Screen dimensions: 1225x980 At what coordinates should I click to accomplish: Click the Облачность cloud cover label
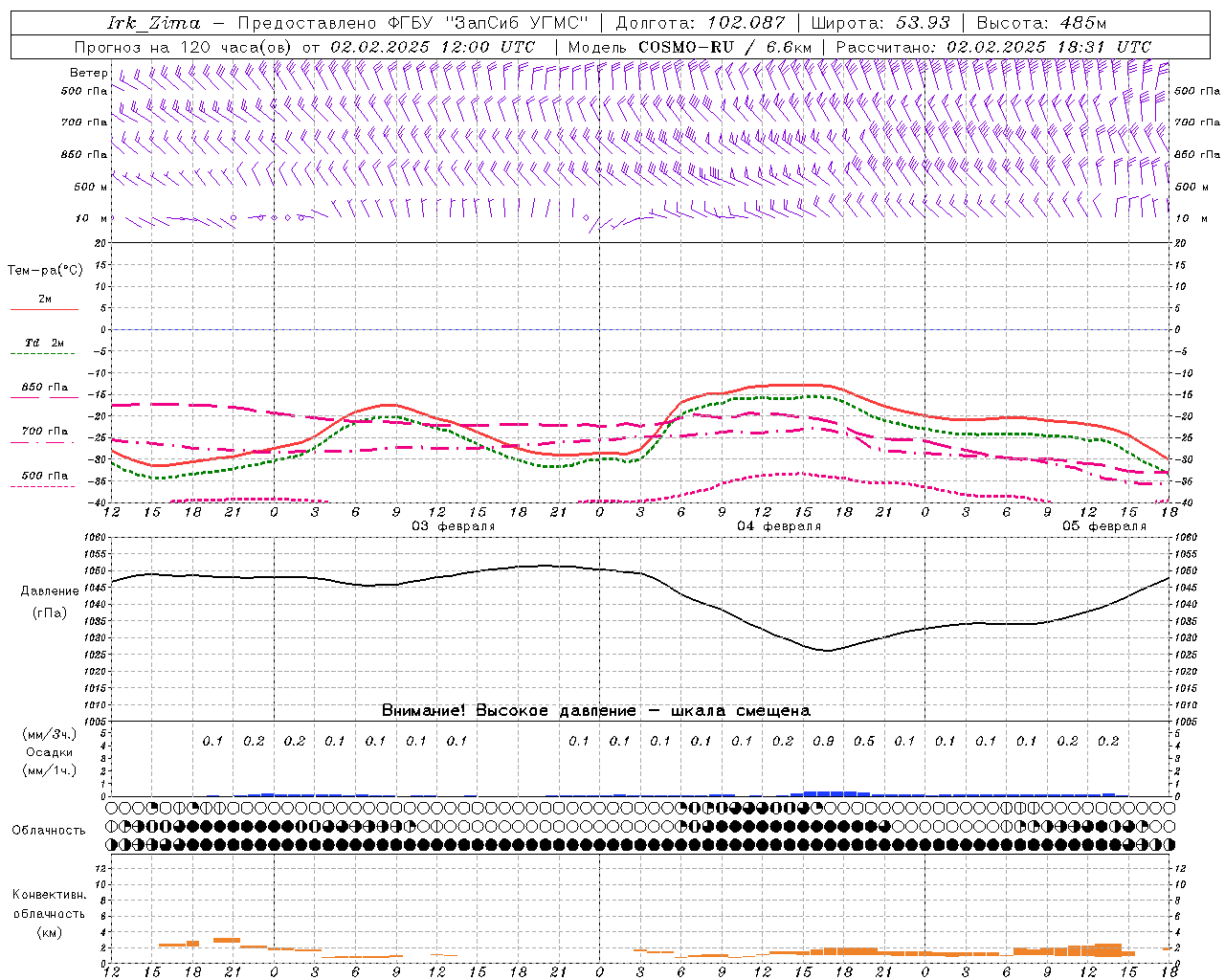(x=49, y=831)
